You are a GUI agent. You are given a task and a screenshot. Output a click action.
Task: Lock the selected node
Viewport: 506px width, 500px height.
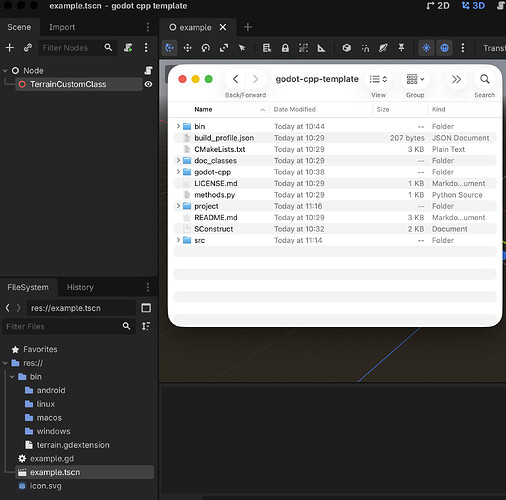pos(285,48)
